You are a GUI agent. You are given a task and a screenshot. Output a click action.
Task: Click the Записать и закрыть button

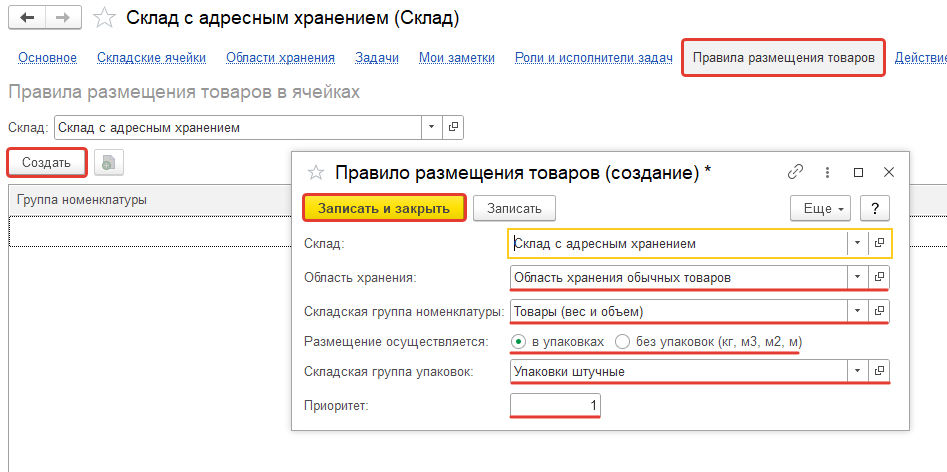coord(385,208)
